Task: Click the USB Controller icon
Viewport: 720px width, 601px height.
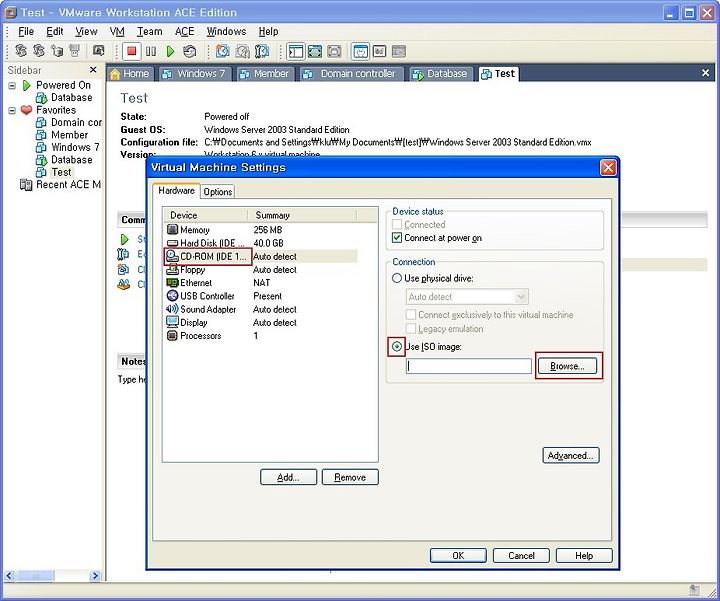Action: tap(173, 296)
